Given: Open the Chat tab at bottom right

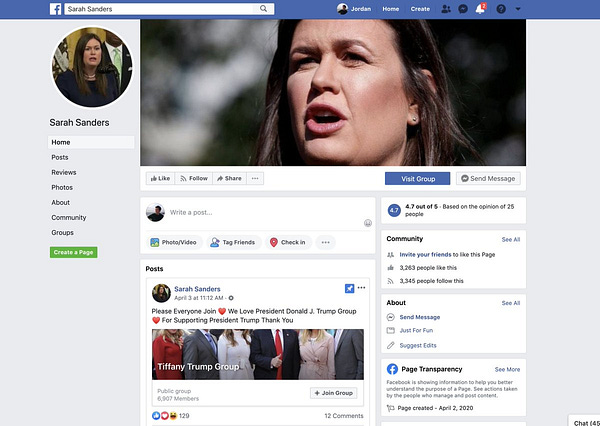Looking at the screenshot, I should (586, 422).
